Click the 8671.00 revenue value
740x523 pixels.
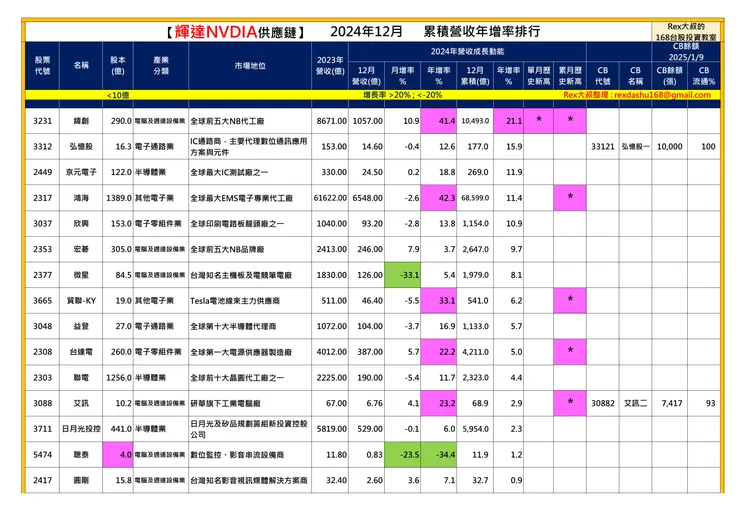click(332, 121)
